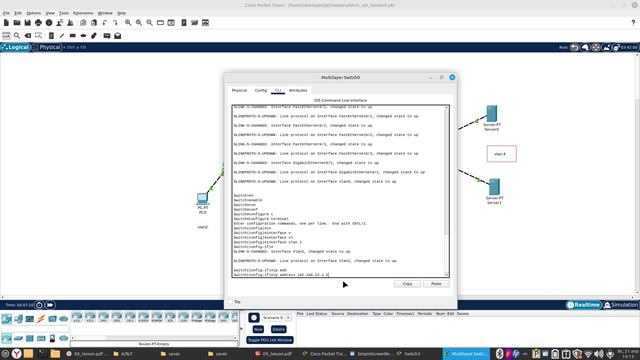The image size is (640, 360).
Task: Open the File menu
Action: pyautogui.click(x=6, y=13)
